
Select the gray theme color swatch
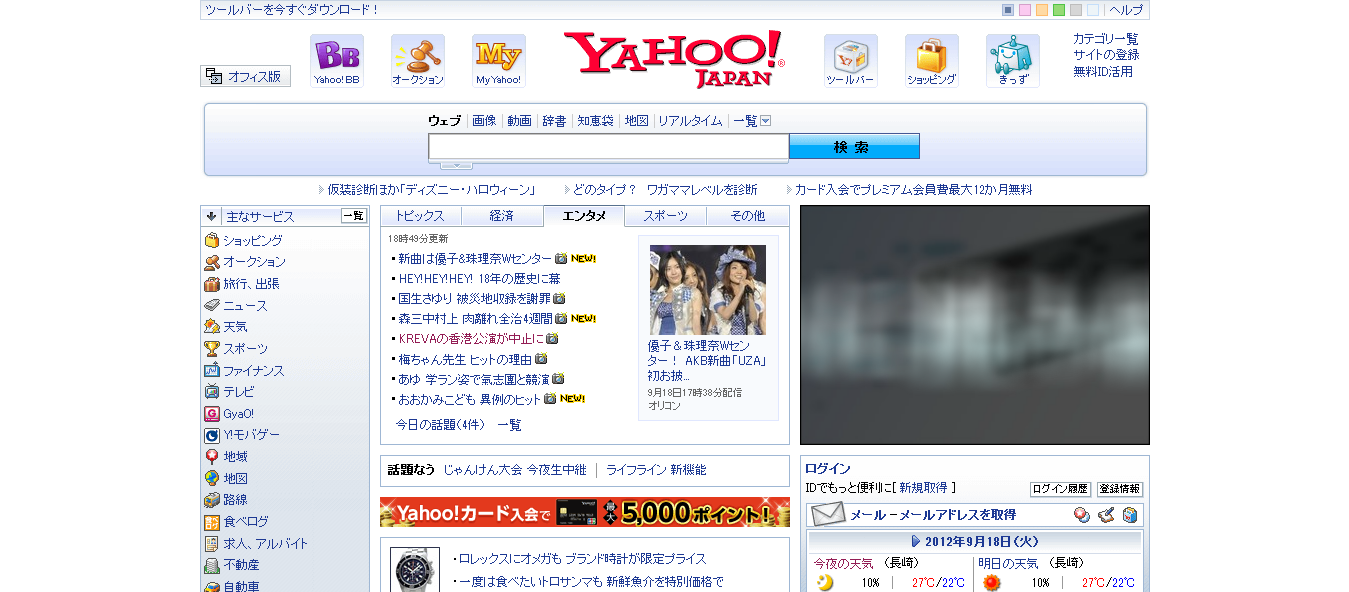click(1076, 10)
